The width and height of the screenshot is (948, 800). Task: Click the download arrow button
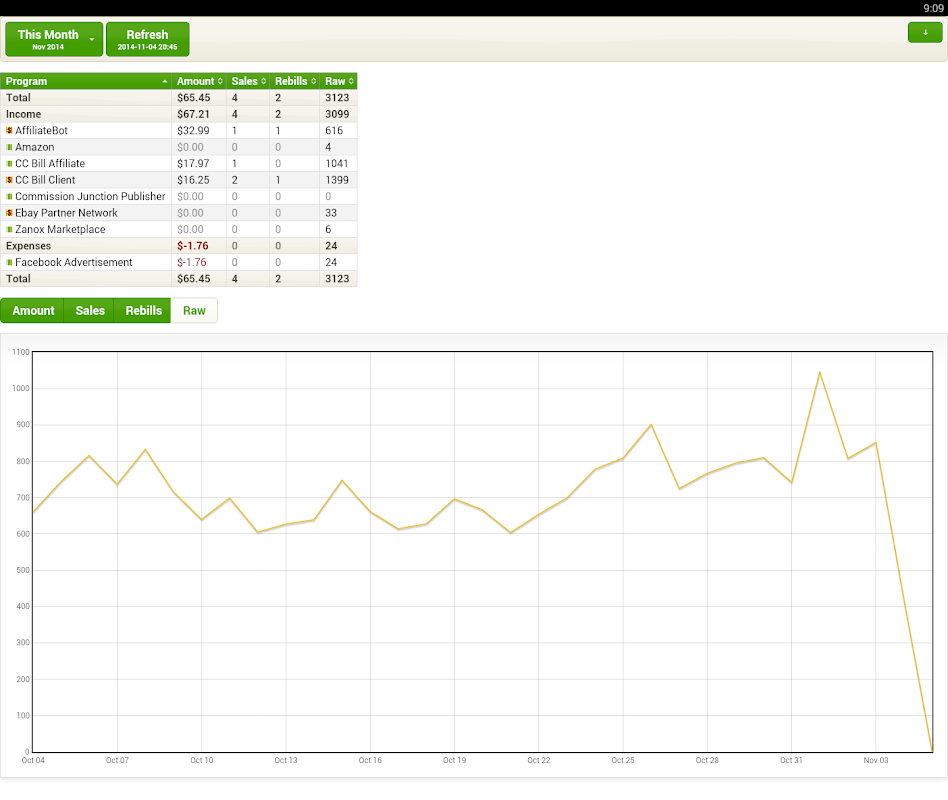click(925, 33)
